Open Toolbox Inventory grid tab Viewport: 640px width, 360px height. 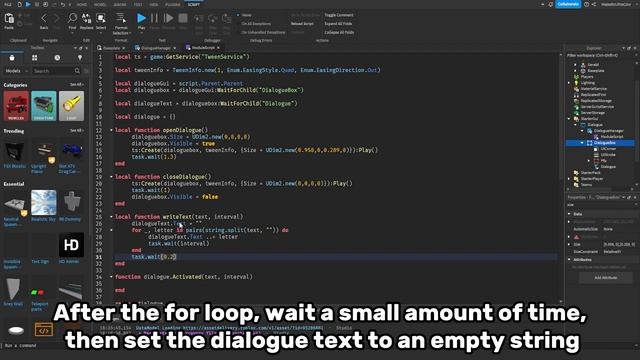pos(34,58)
